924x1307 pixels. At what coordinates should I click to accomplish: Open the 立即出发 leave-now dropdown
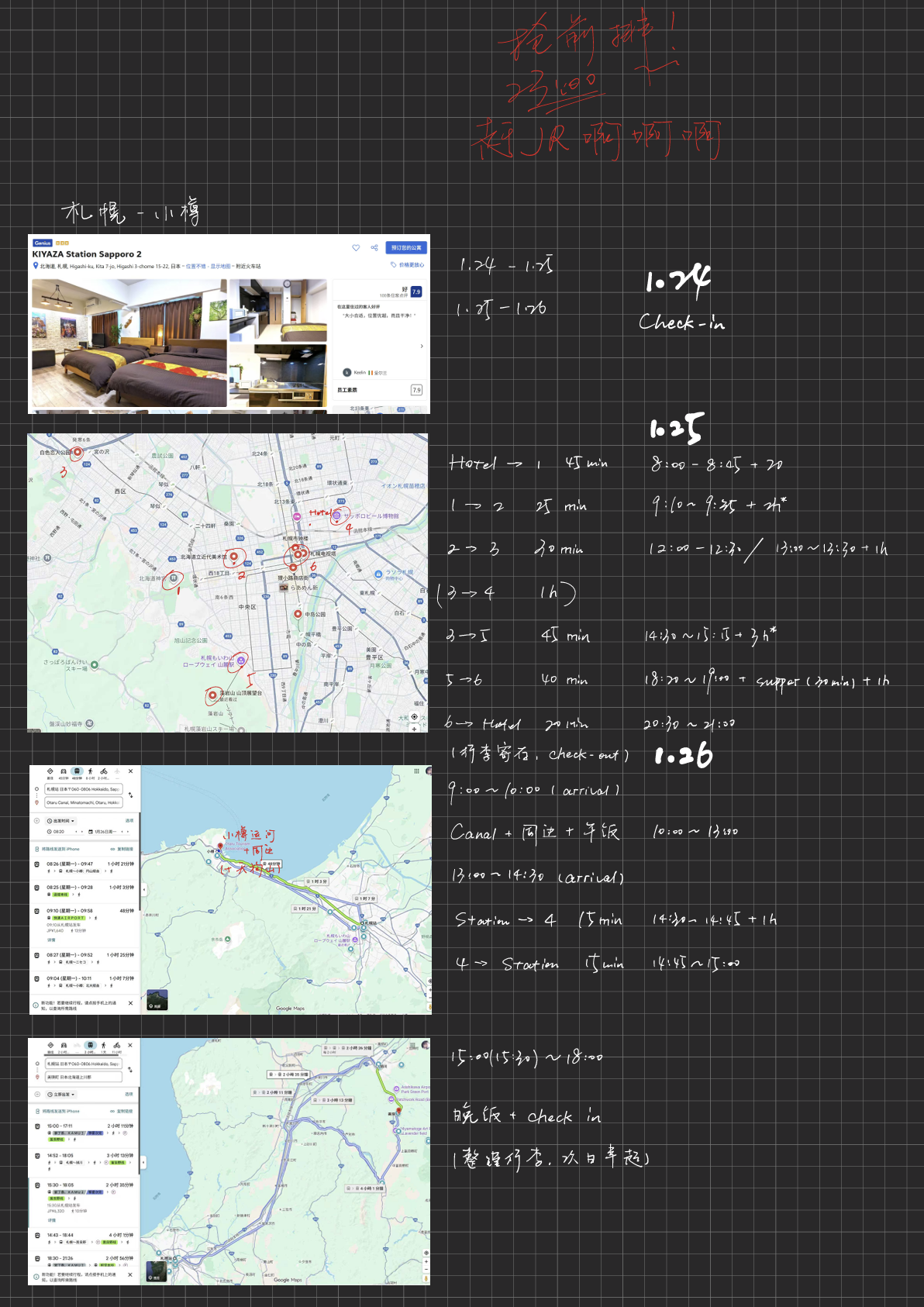click(60, 1095)
